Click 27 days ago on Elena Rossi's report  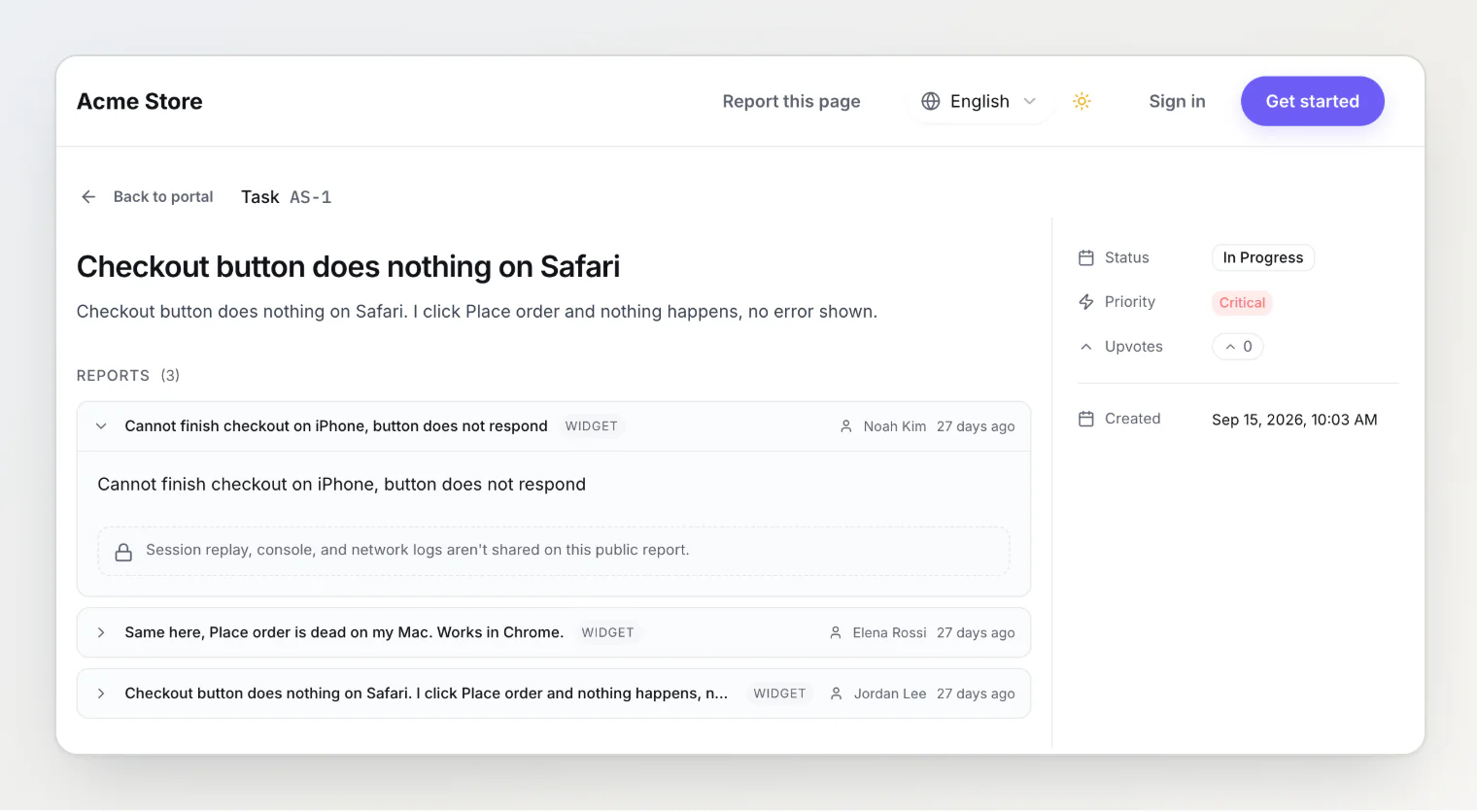[976, 632]
